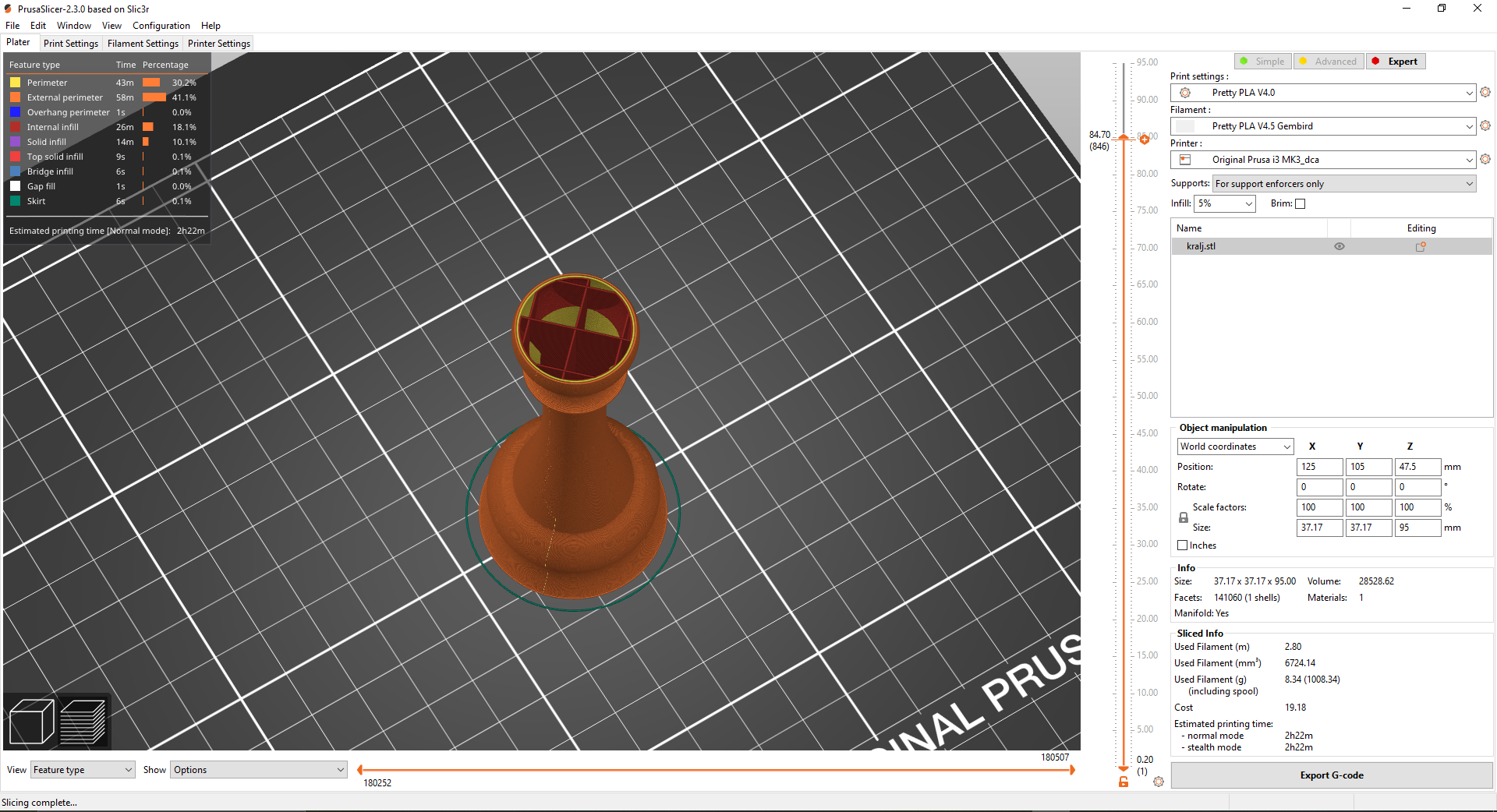Click Skirt green legend swatch
Image resolution: width=1497 pixels, height=812 pixels.
[x=15, y=201]
